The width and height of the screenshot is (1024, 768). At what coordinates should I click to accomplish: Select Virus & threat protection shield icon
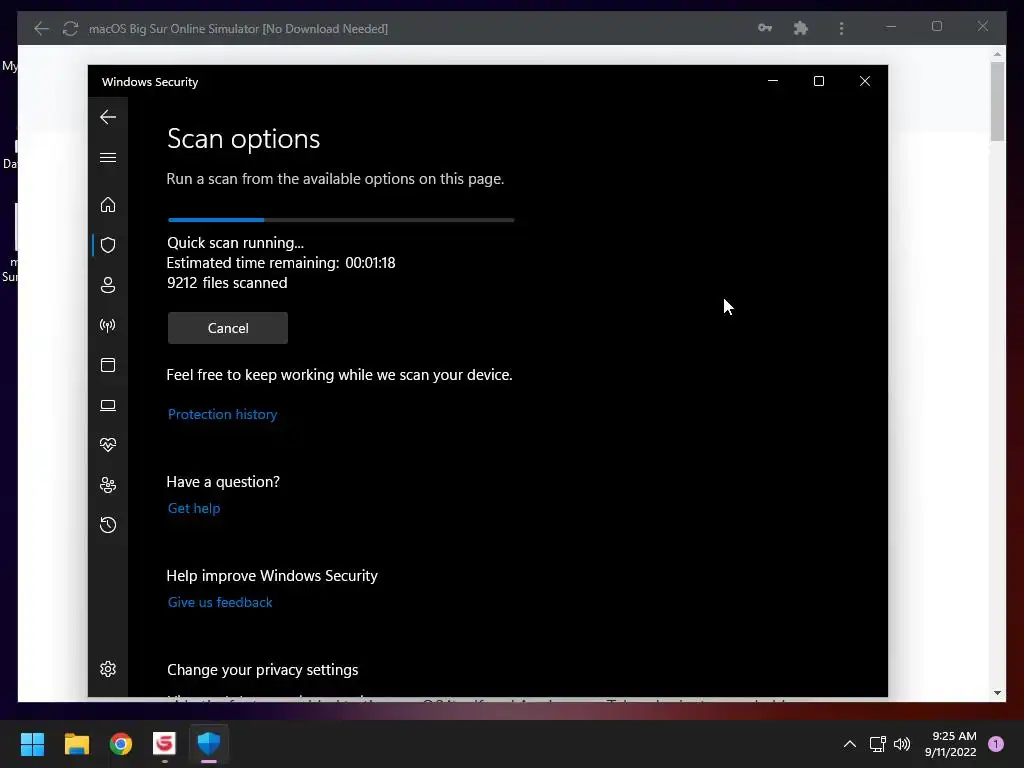tap(108, 245)
